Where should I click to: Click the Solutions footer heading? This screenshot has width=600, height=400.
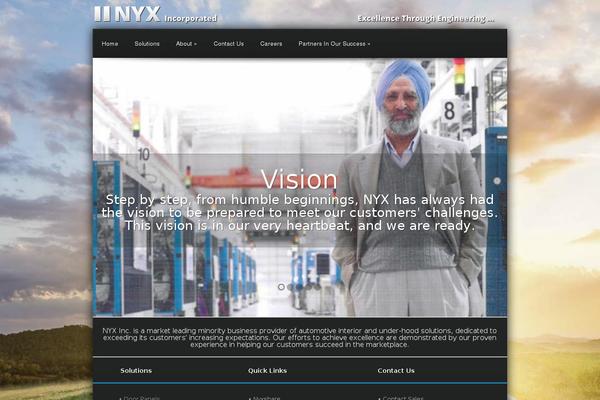136,371
